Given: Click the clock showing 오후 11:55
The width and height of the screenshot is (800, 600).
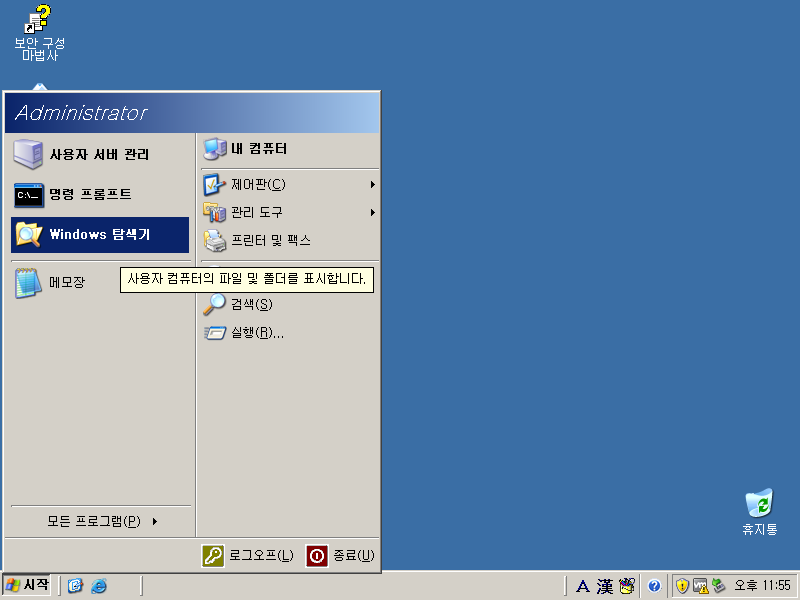Looking at the screenshot, I should 762,586.
